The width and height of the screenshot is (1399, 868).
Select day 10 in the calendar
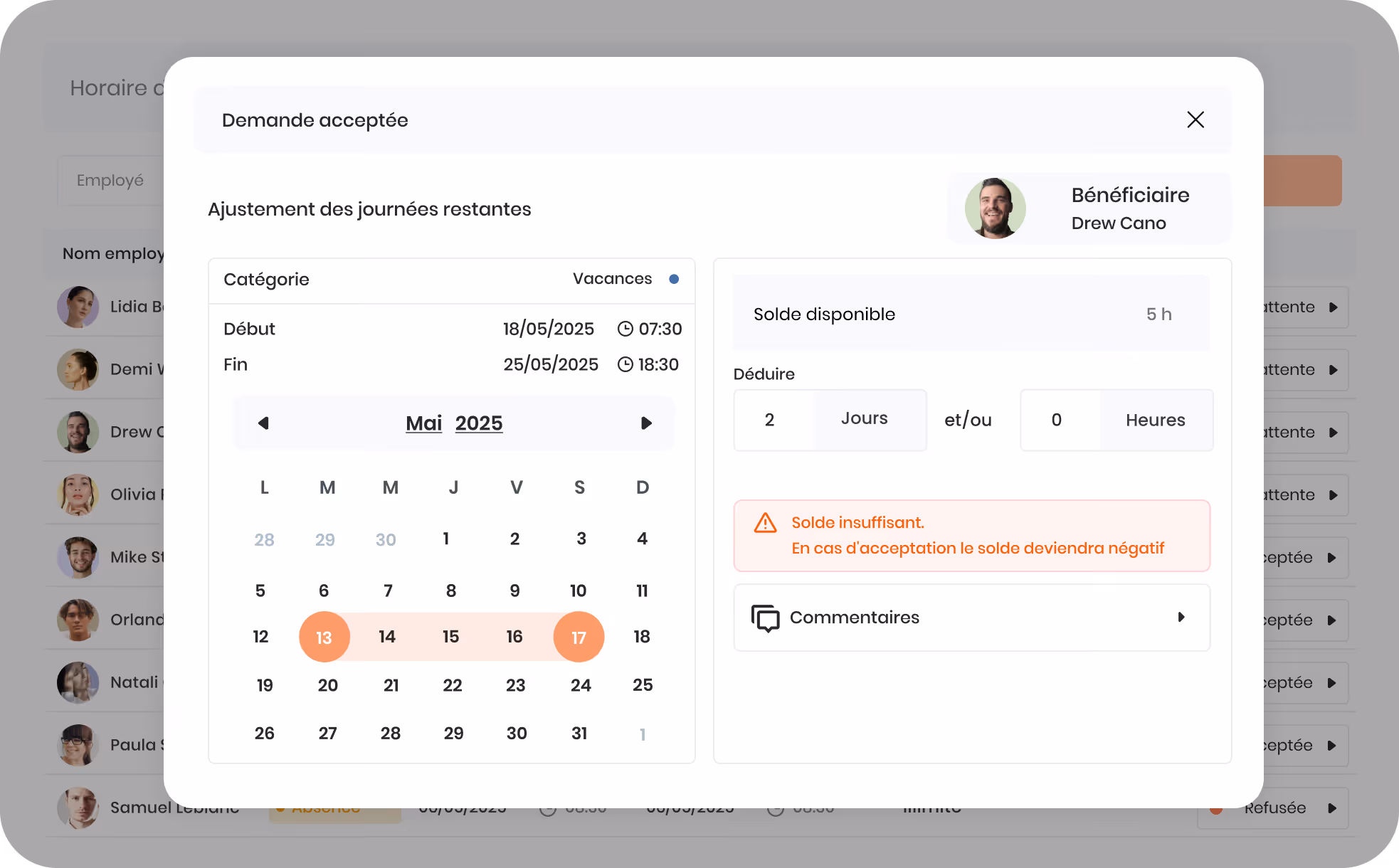[578, 591]
